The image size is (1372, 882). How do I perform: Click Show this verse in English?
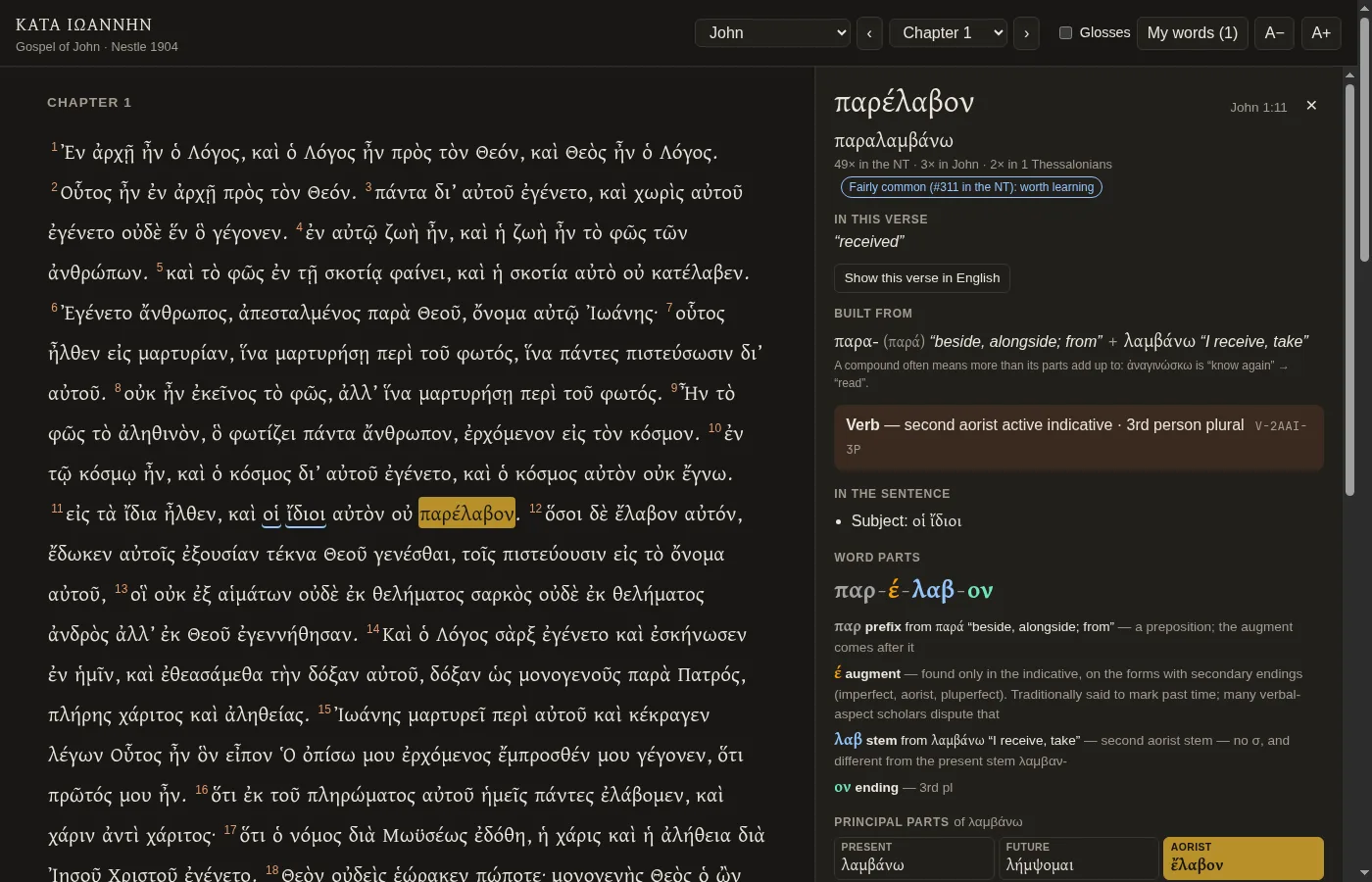[922, 278]
